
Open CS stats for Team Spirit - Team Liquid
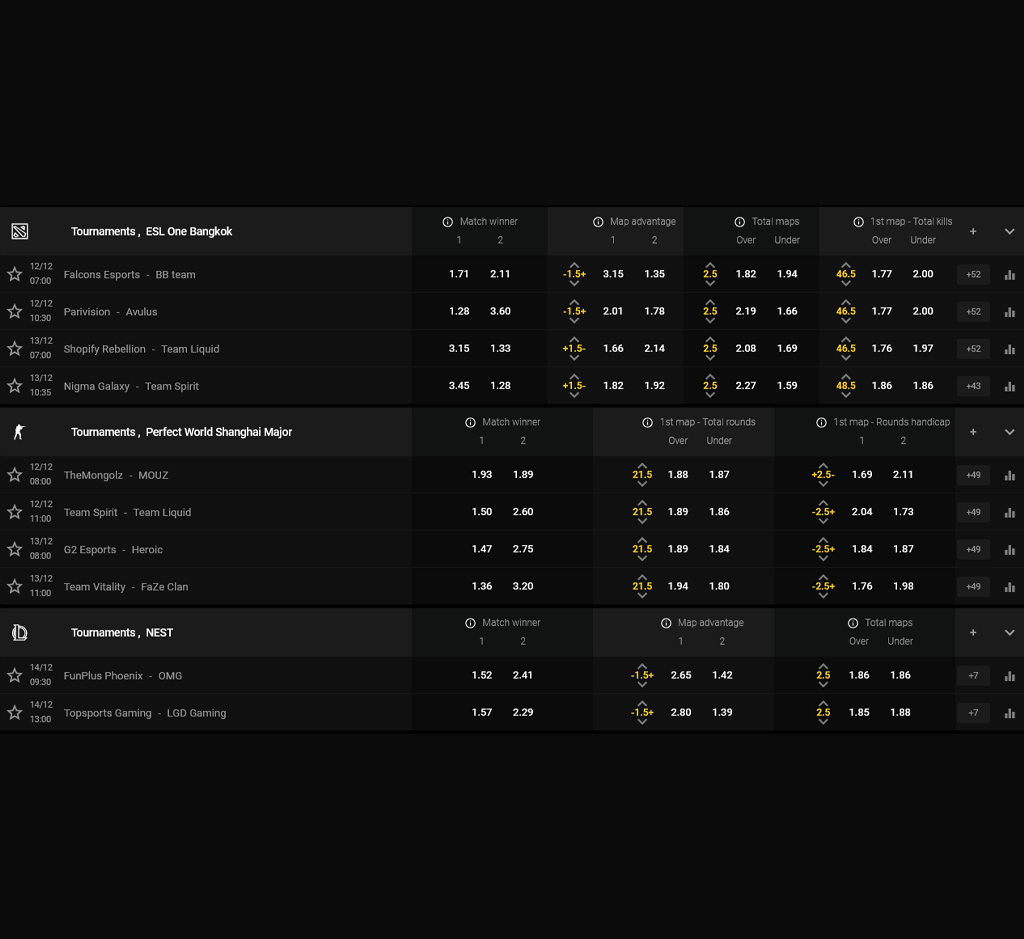click(1010, 513)
